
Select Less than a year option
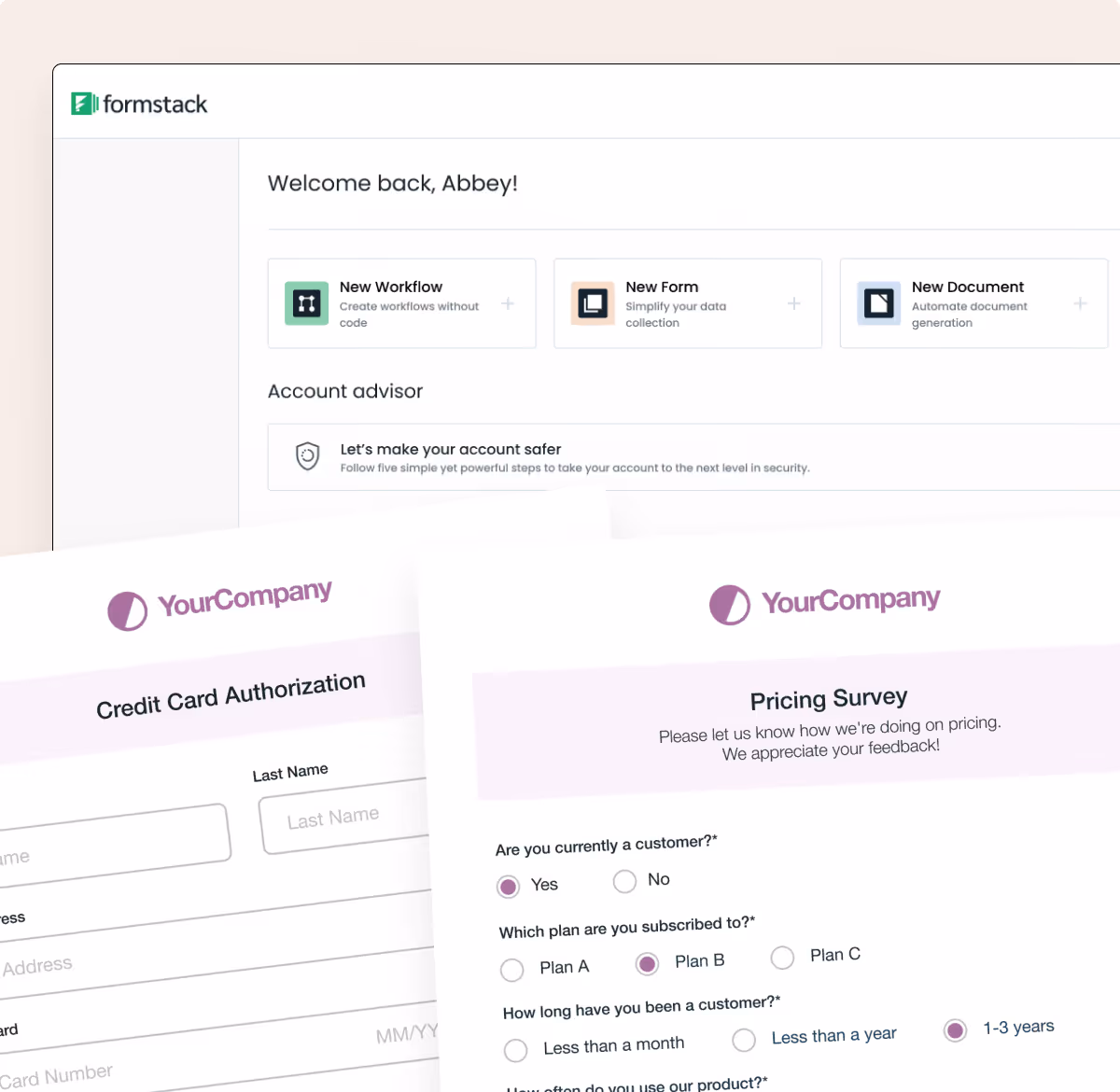[744, 1040]
